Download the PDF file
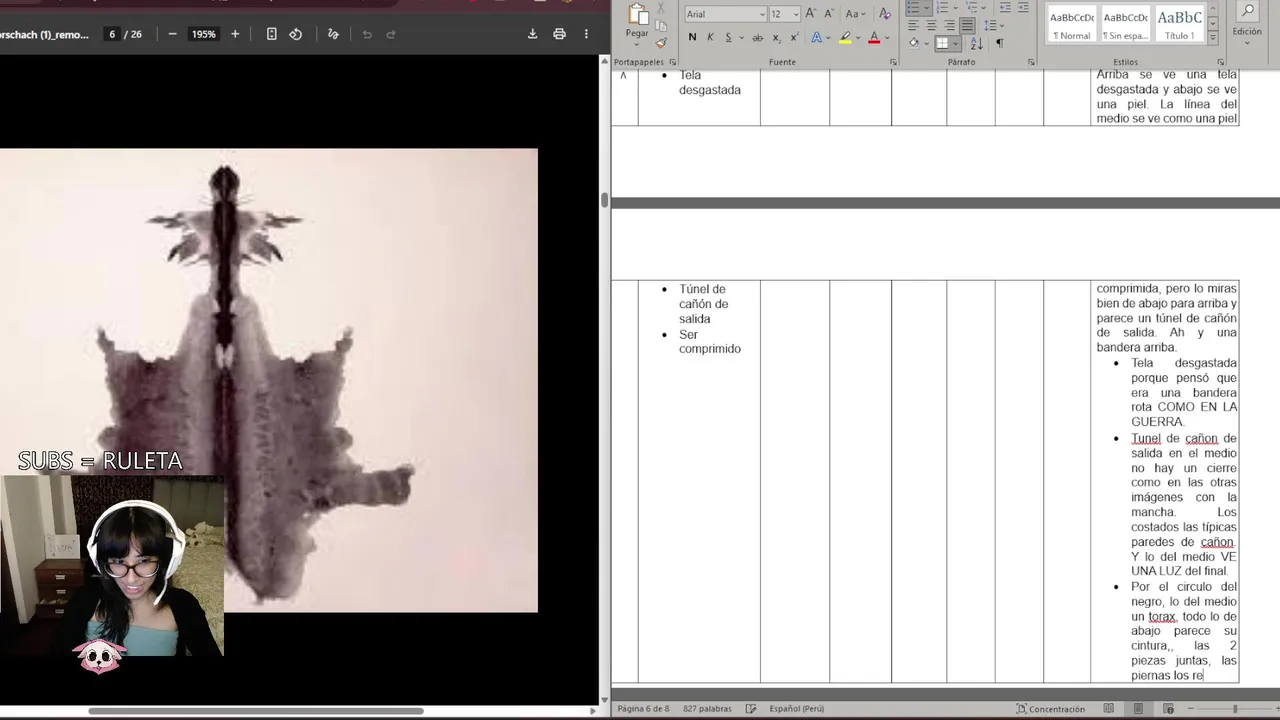Viewport: 1280px width, 720px height. (532, 34)
